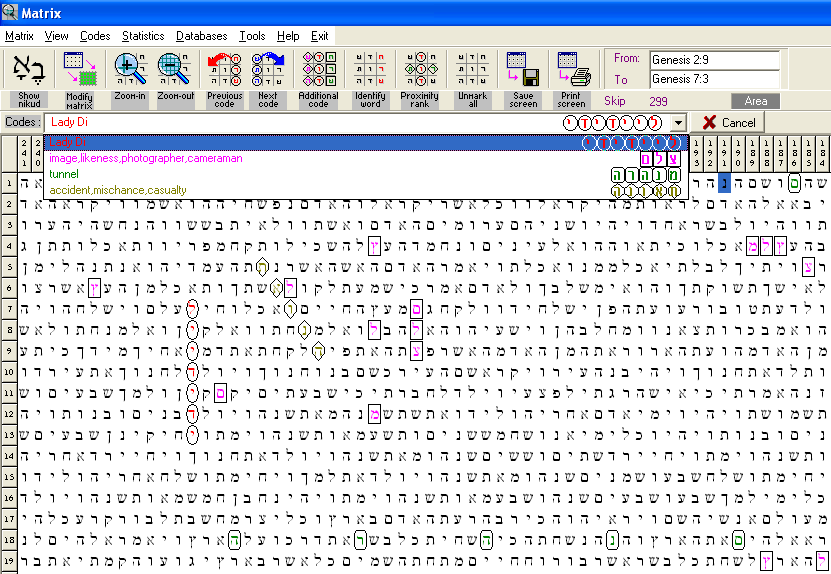Open the Matrix menu
The width and height of the screenshot is (831, 574).
coord(19,36)
